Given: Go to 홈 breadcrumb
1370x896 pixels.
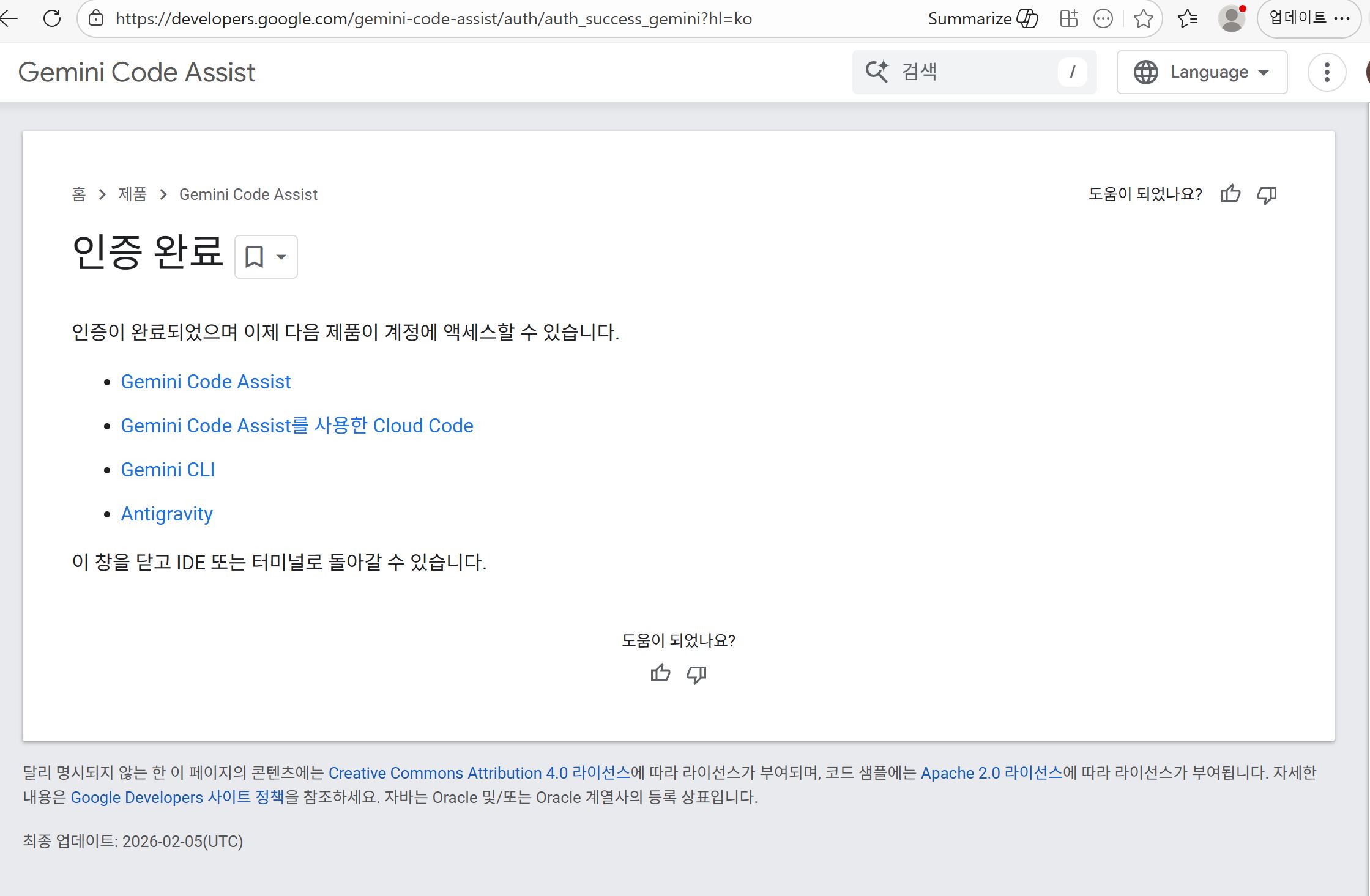Looking at the screenshot, I should pyautogui.click(x=79, y=194).
